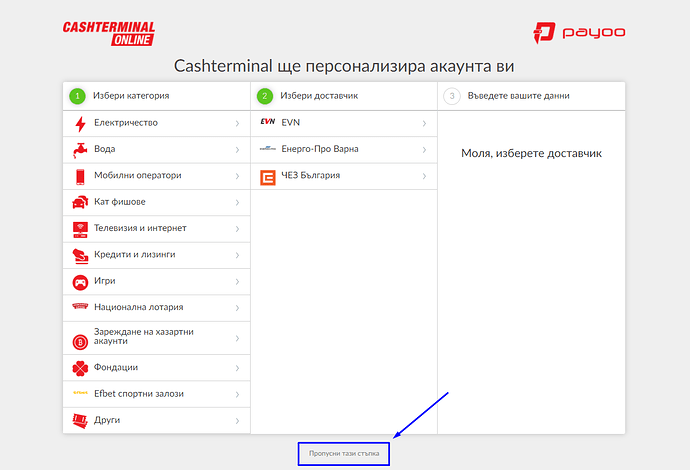Expand the Игри chevron
Image resolution: width=690 pixels, height=470 pixels.
[237, 282]
